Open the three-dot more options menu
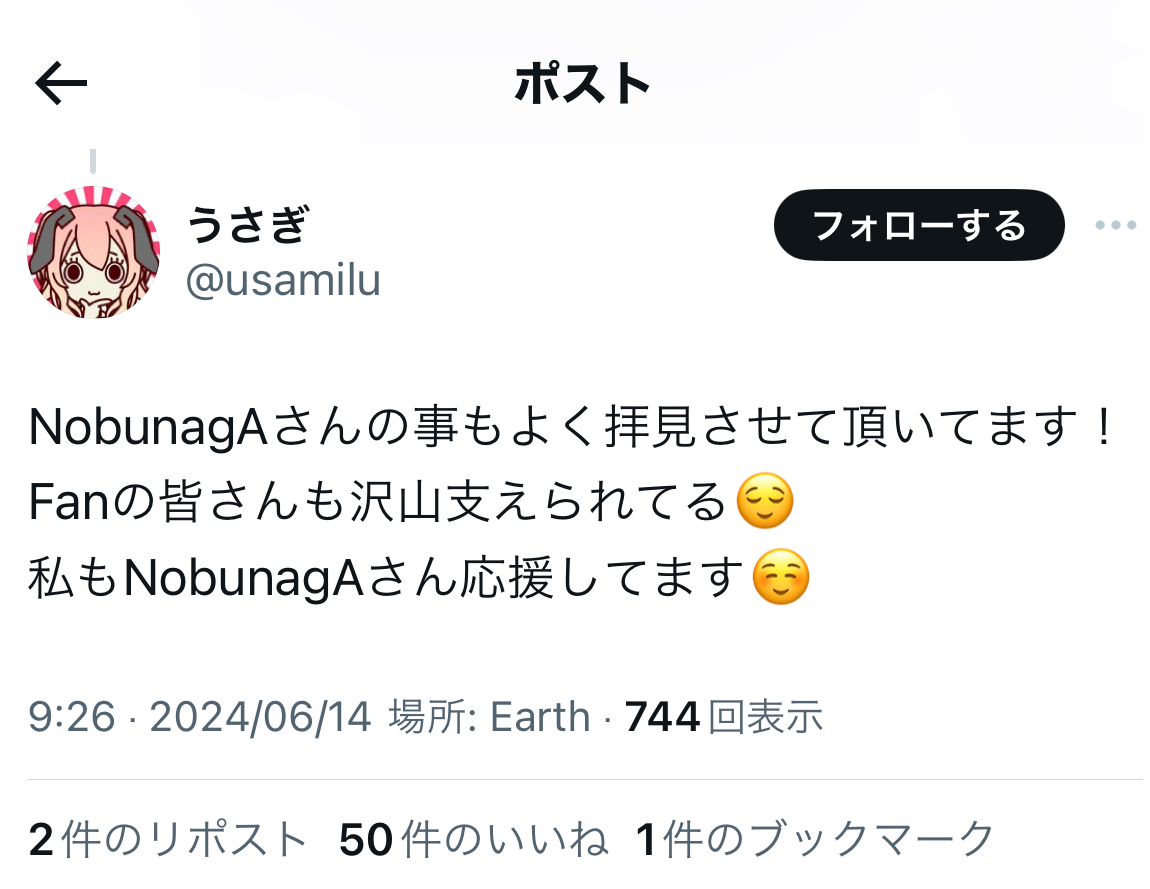The height and width of the screenshot is (889, 1150). coord(1116,225)
